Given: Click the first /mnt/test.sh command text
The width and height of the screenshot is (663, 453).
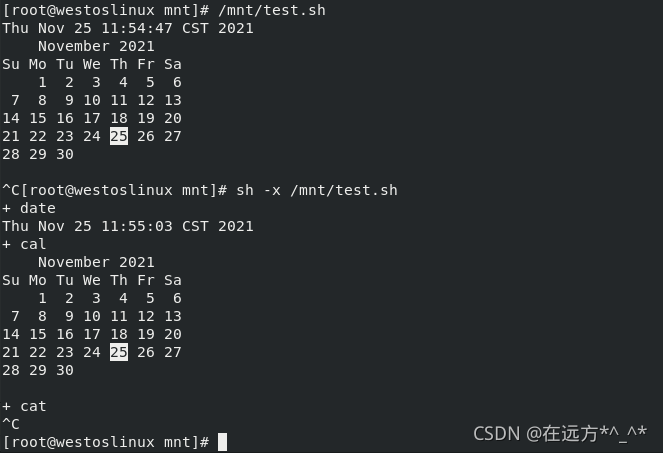Looking at the screenshot, I should [x=272, y=10].
